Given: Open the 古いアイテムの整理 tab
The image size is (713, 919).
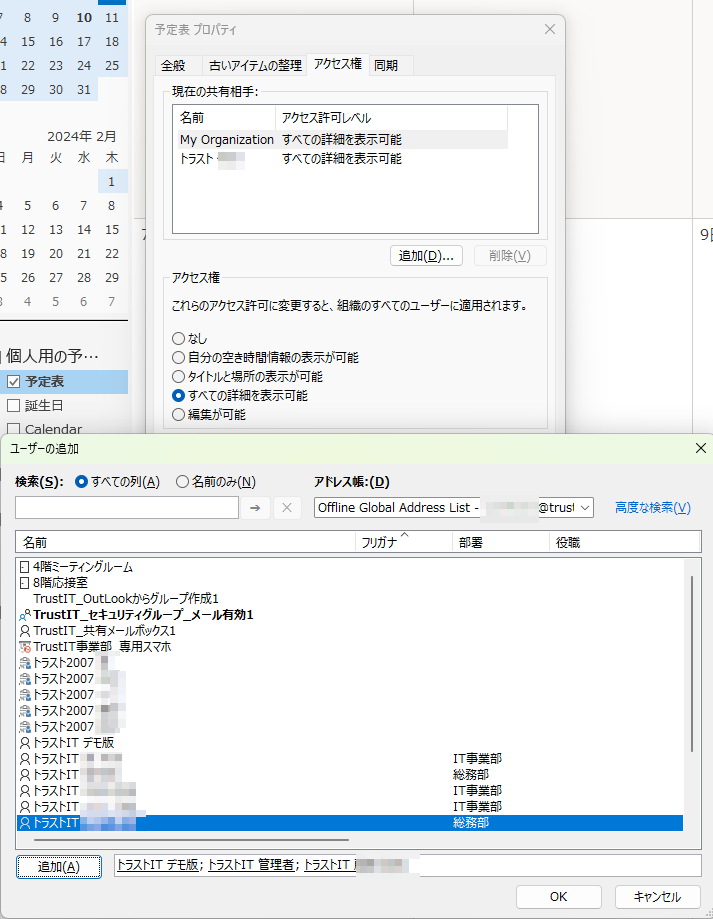Looking at the screenshot, I should pyautogui.click(x=254, y=65).
